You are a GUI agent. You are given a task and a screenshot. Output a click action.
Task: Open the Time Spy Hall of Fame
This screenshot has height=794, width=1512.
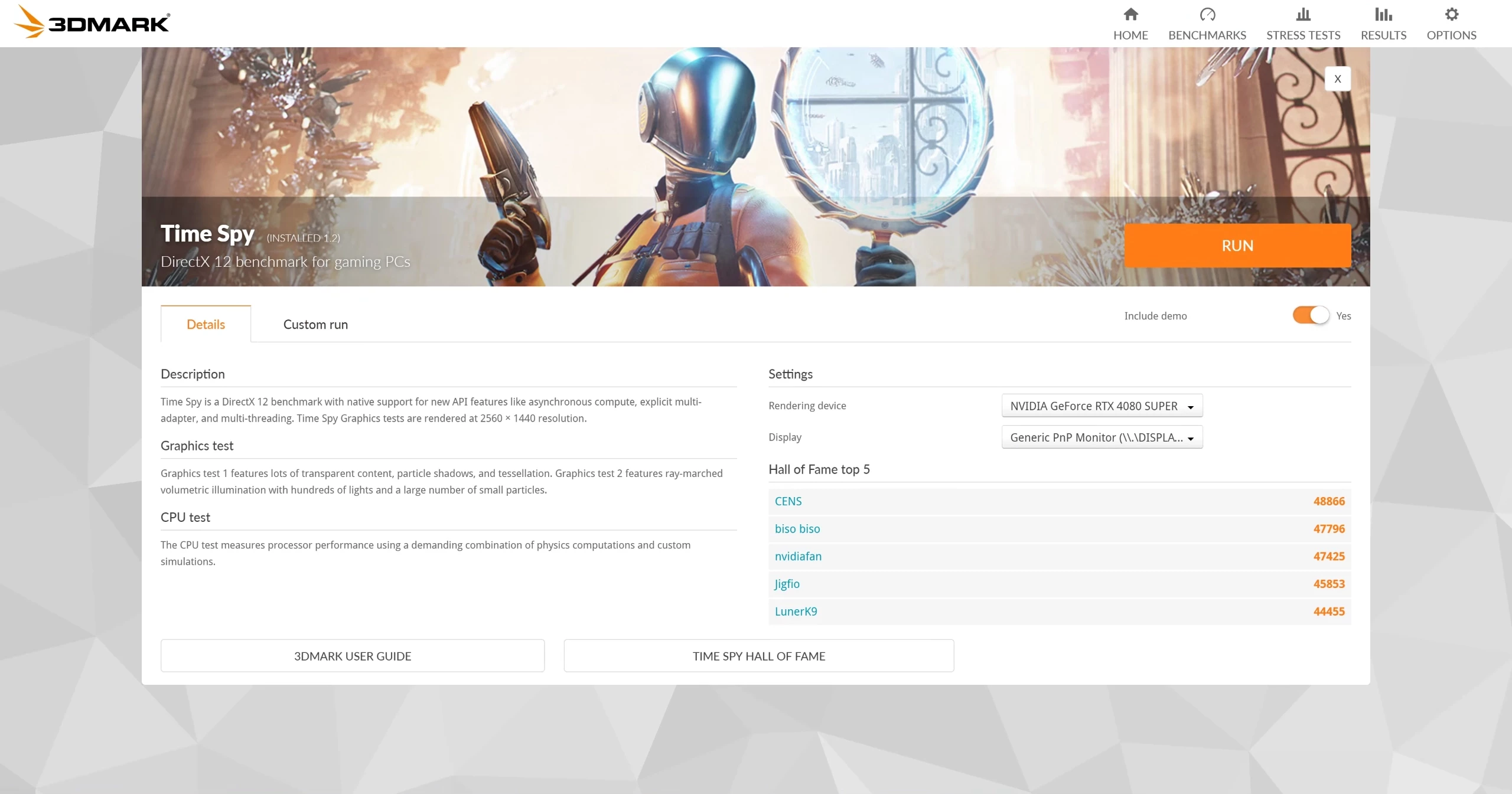pos(759,656)
